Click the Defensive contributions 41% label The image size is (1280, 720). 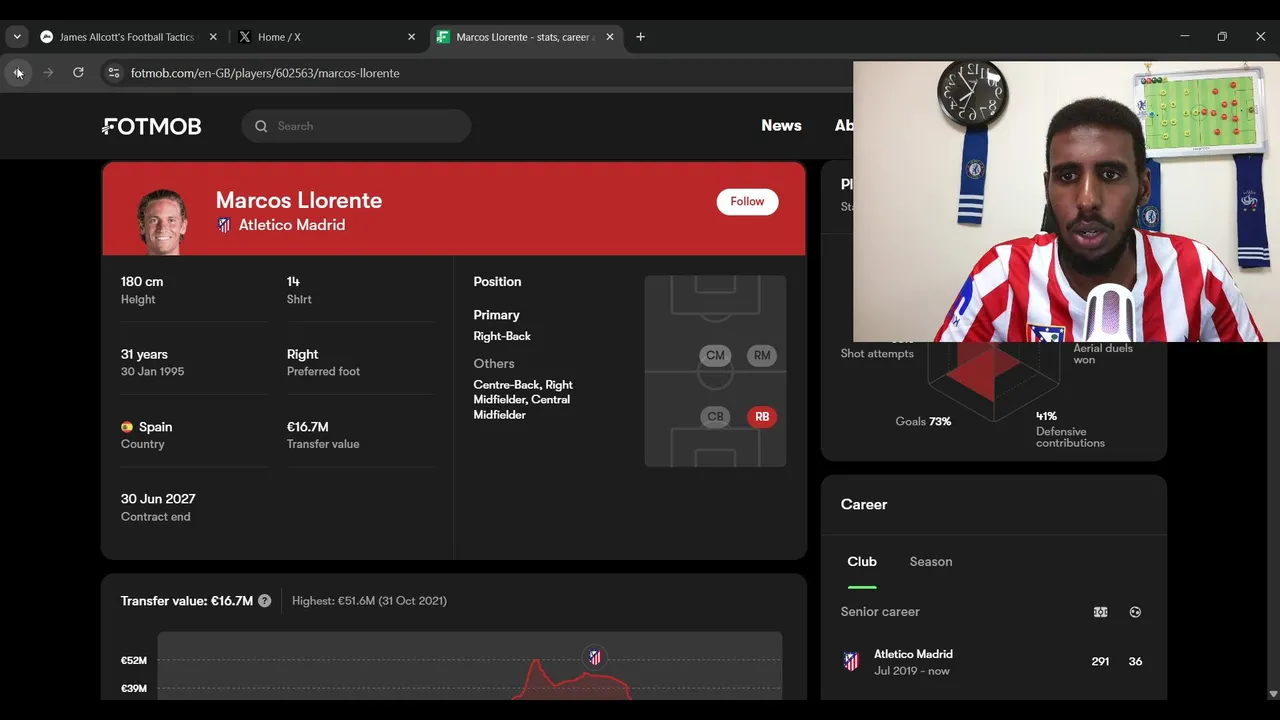click(1070, 430)
